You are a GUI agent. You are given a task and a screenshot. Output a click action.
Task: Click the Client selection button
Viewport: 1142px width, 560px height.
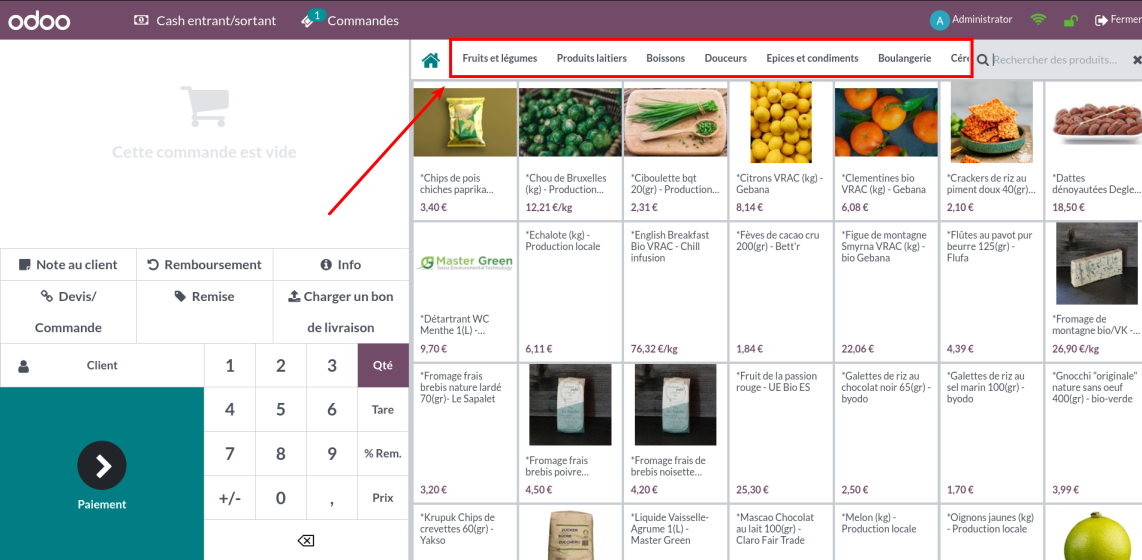click(x=102, y=365)
